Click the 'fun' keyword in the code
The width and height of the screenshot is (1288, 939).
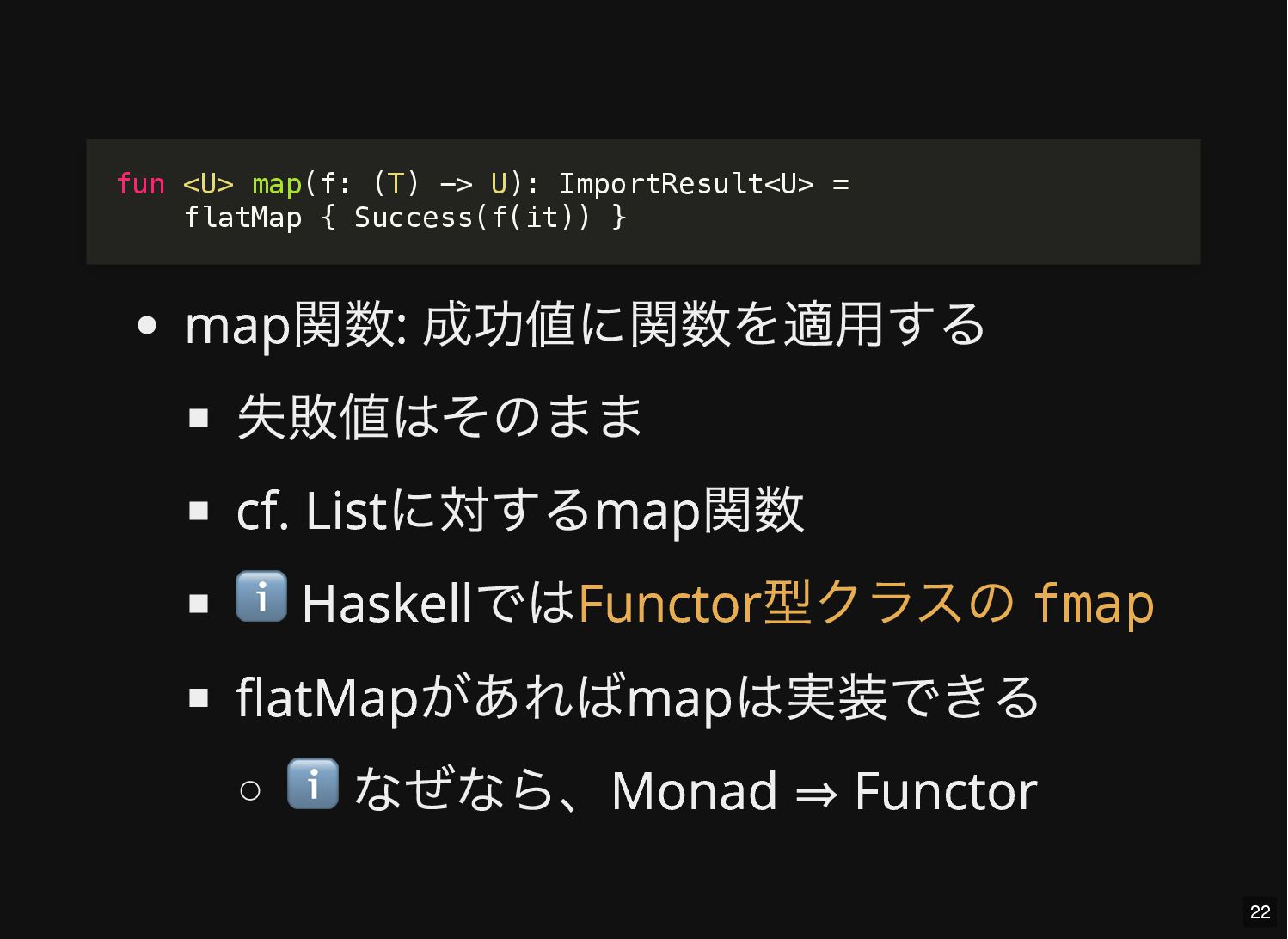tap(140, 183)
